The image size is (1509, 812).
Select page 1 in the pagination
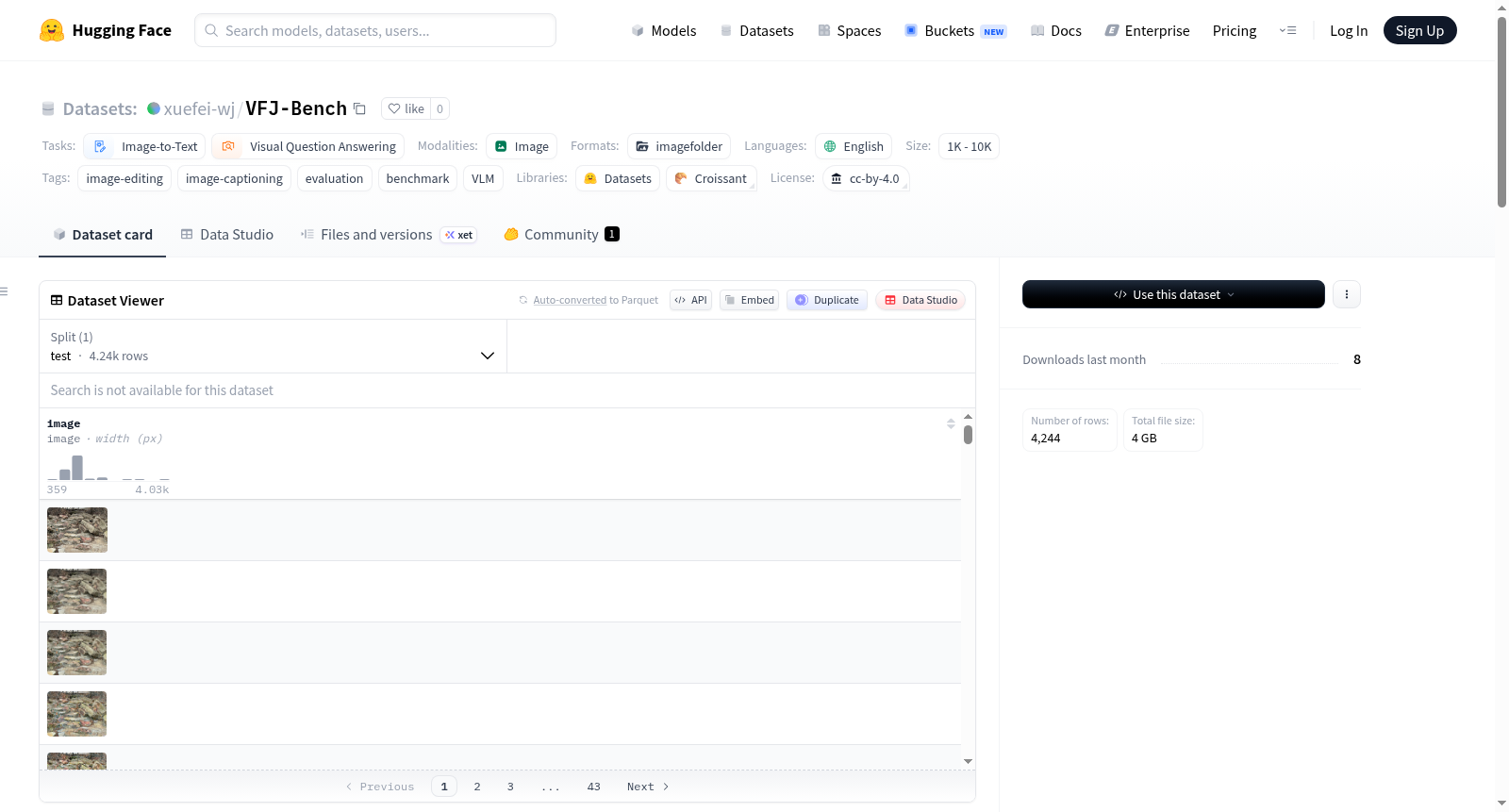(x=444, y=787)
